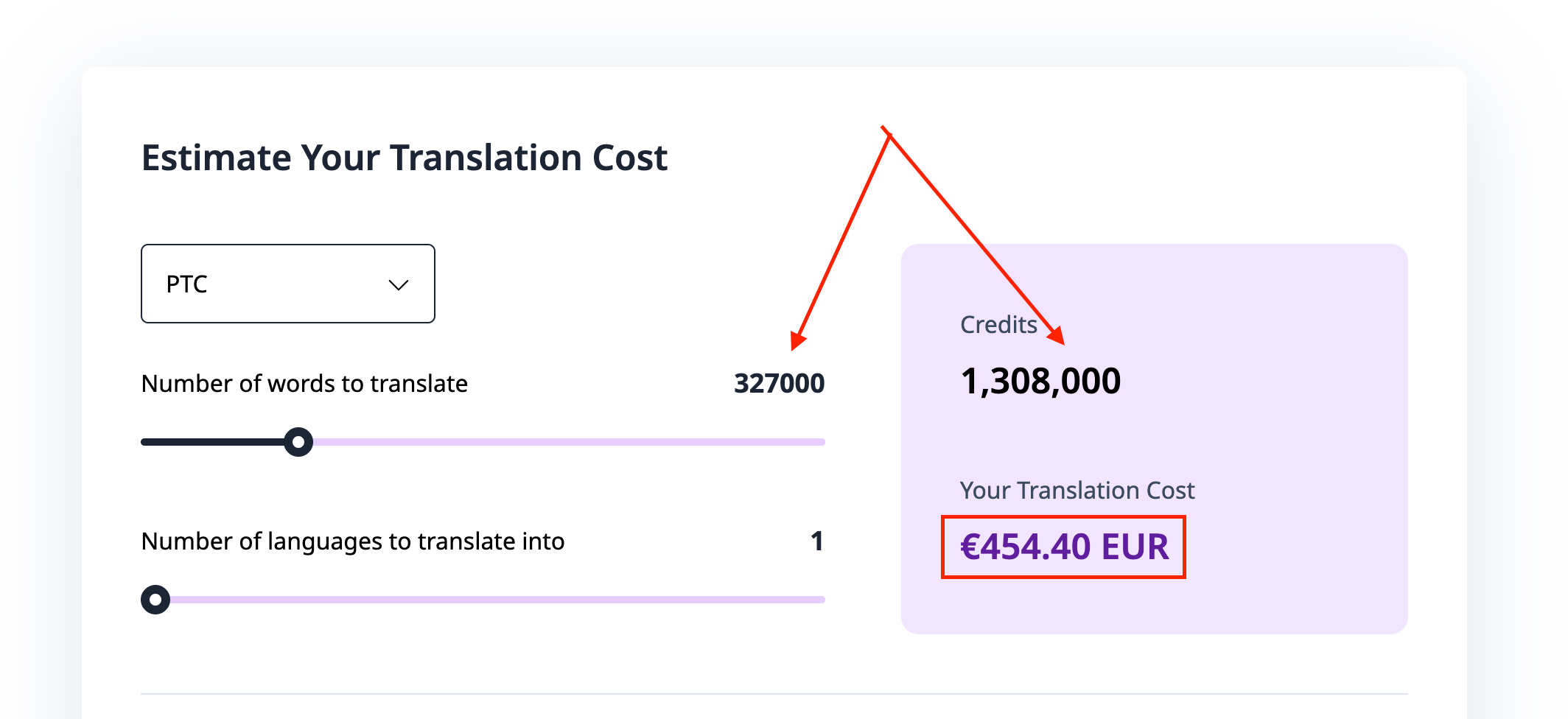Click the 327000 word count value
Image resolution: width=1568 pixels, height=719 pixels.
pos(779,384)
